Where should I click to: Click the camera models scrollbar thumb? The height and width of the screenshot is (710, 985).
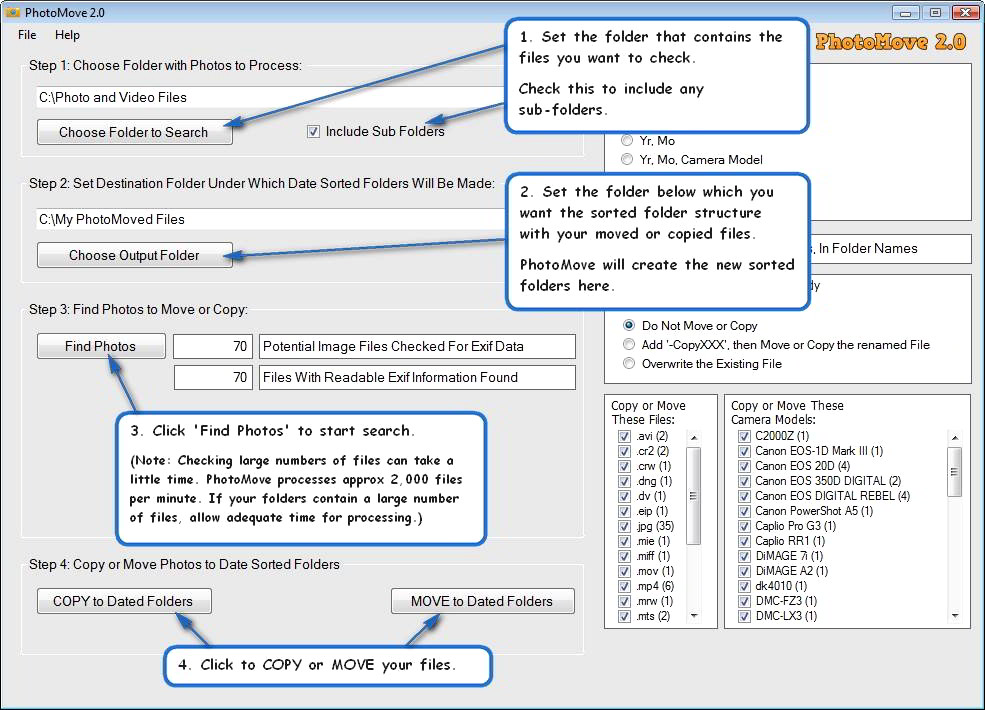tap(955, 472)
